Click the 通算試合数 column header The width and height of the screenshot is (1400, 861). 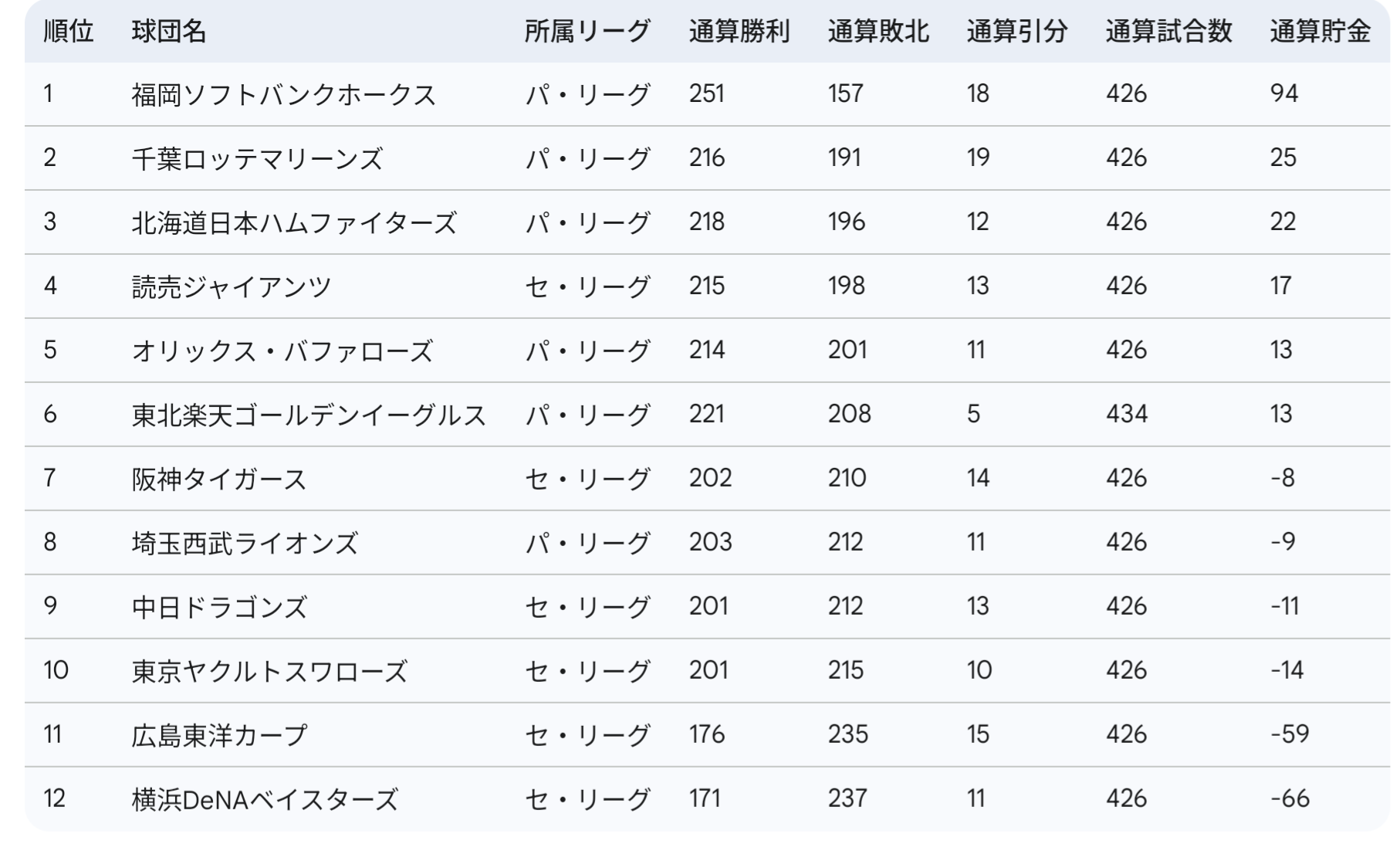[1168, 32]
